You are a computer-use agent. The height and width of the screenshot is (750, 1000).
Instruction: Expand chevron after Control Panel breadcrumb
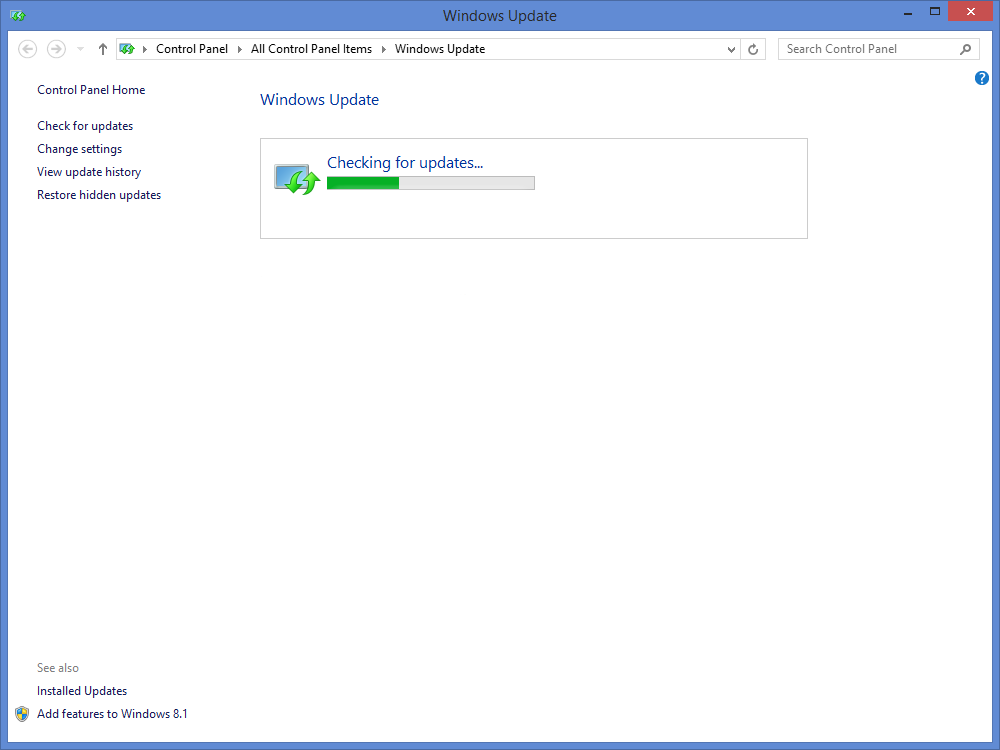pyautogui.click(x=239, y=49)
